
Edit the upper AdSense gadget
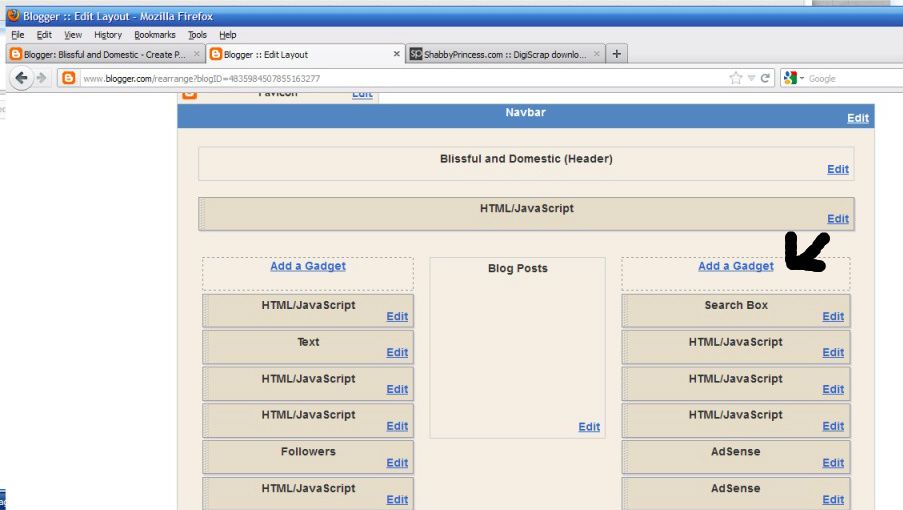pyautogui.click(x=833, y=463)
